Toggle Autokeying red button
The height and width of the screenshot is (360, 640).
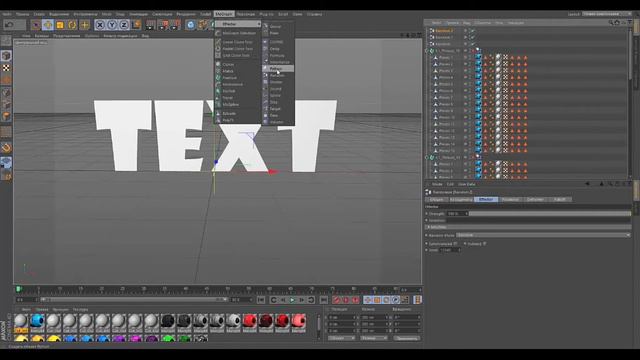(x=346, y=300)
